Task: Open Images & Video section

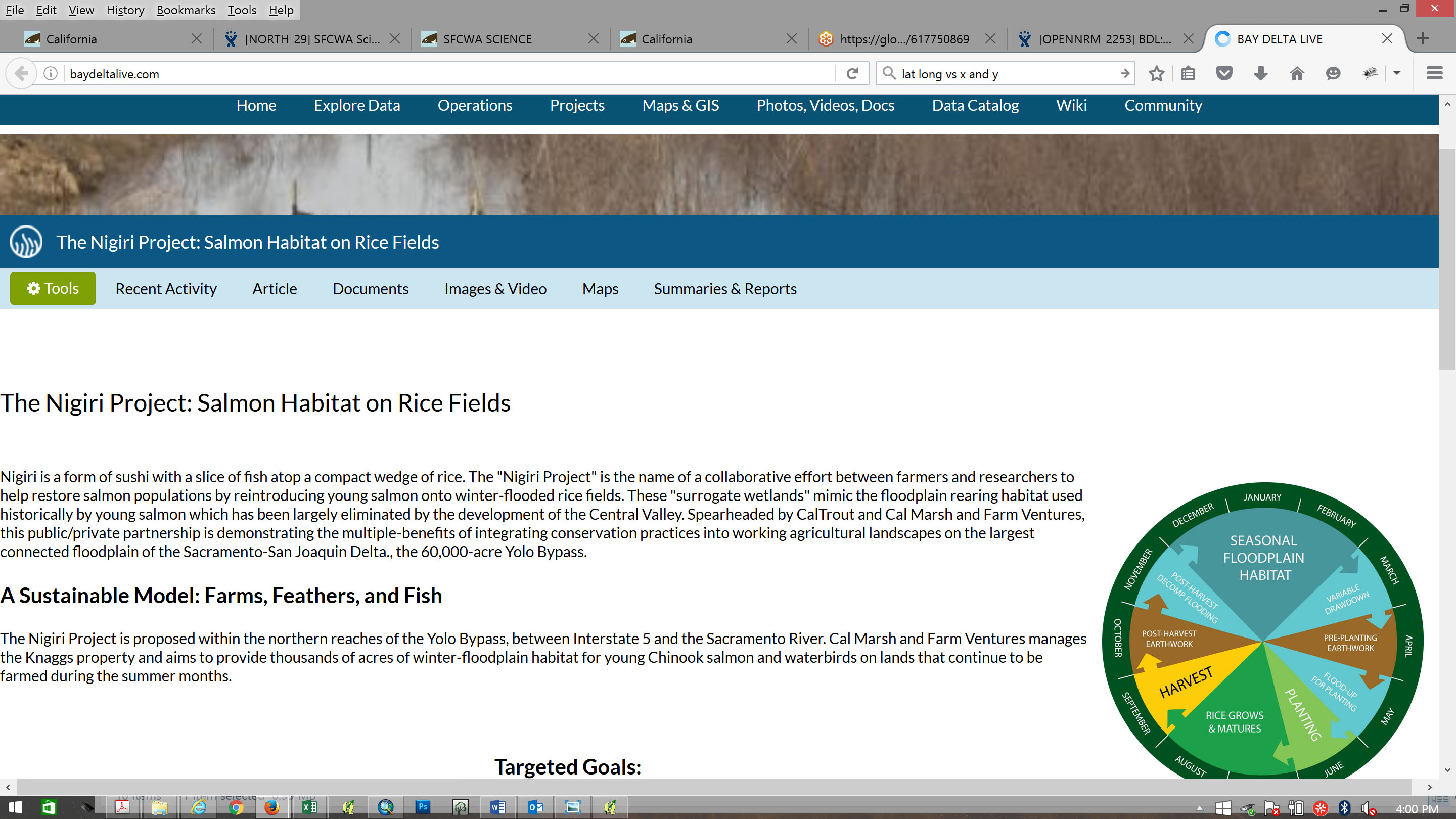Action: 495,288
